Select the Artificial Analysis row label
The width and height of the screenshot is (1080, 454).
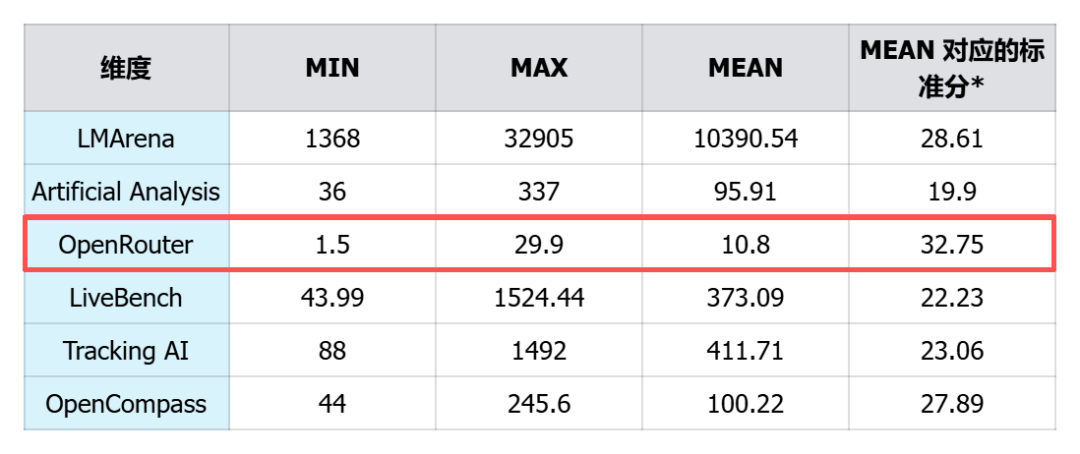click(126, 191)
